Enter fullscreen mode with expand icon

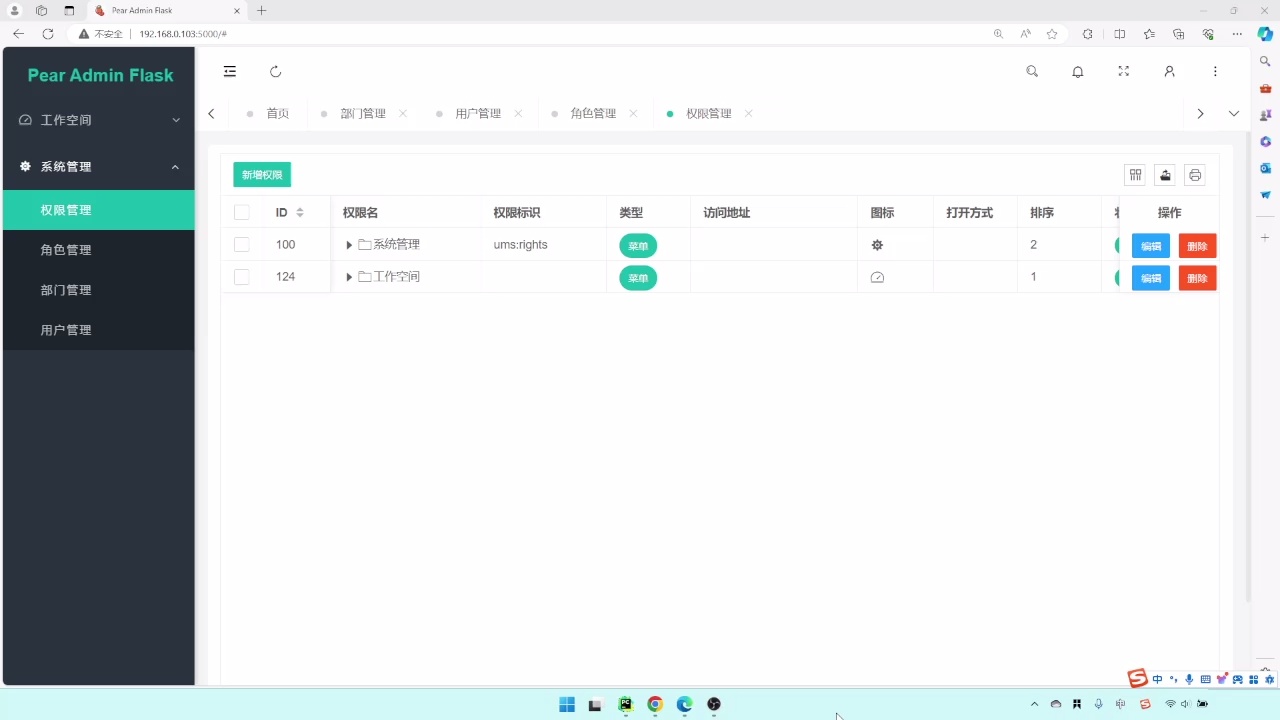pyautogui.click(x=1123, y=71)
